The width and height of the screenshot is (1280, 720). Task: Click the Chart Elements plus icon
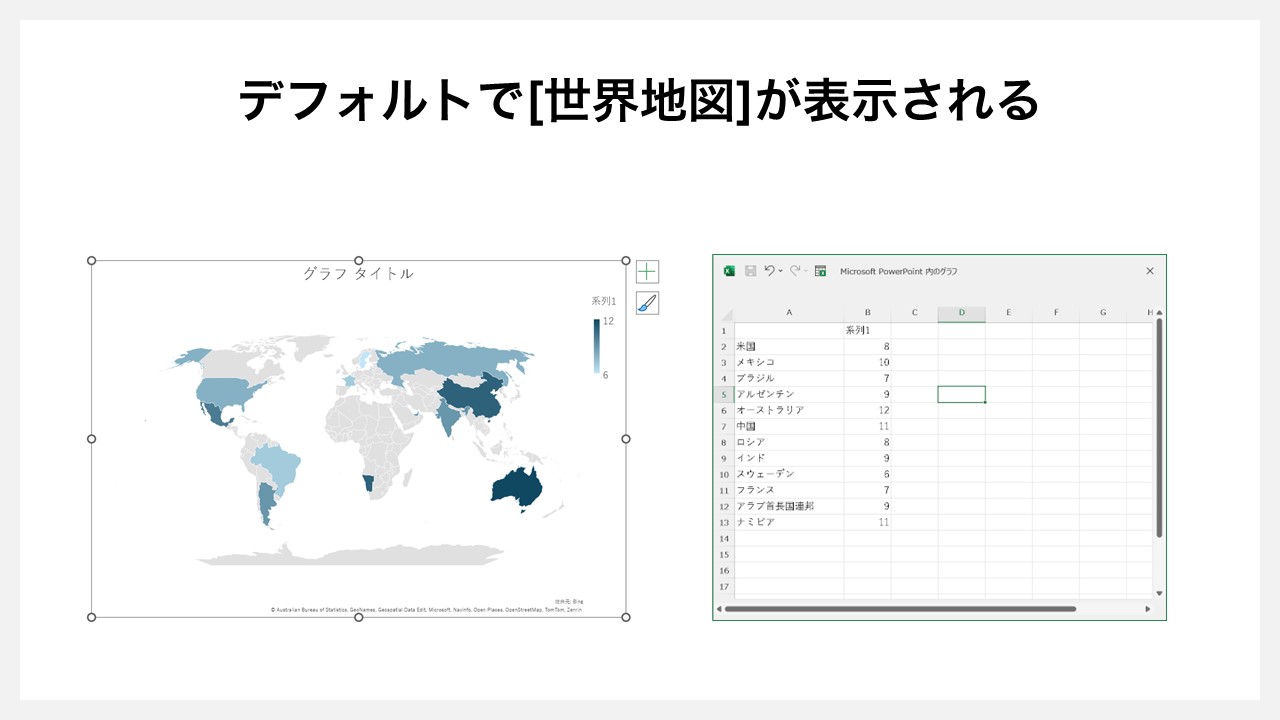tap(647, 271)
